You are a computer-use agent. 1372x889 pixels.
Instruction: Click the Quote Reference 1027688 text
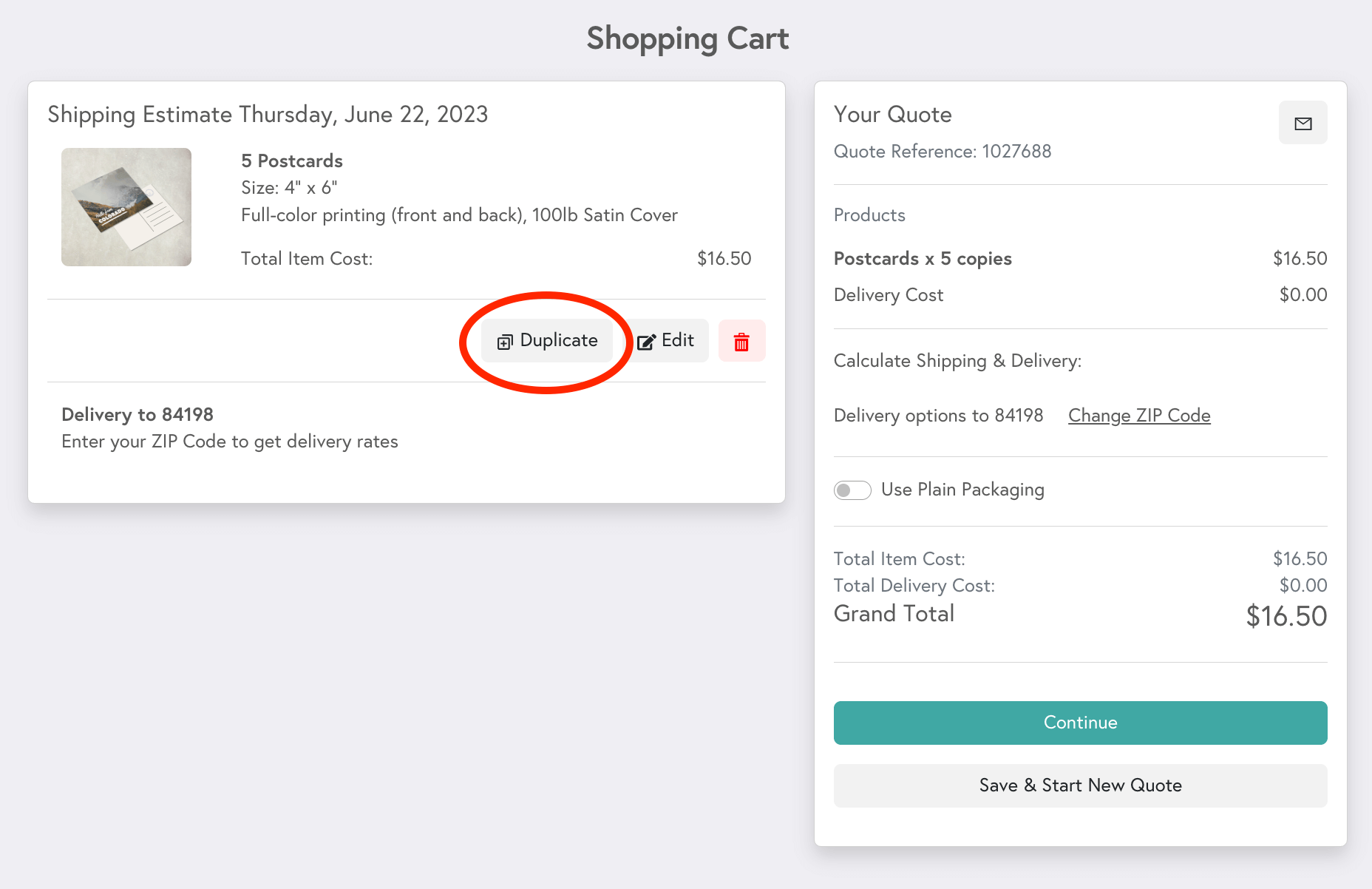coord(942,152)
